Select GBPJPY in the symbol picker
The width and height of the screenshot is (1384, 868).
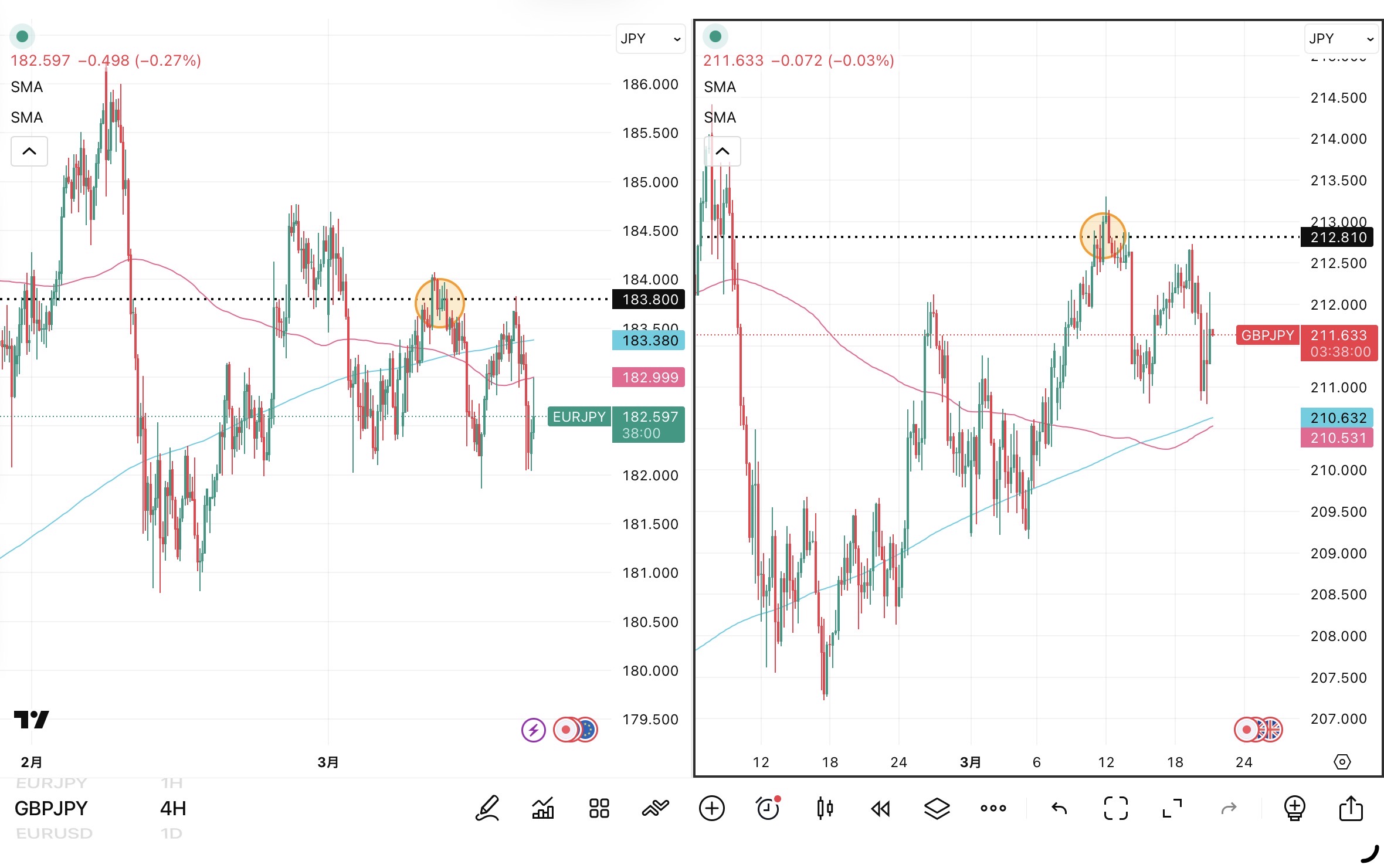click(51, 809)
